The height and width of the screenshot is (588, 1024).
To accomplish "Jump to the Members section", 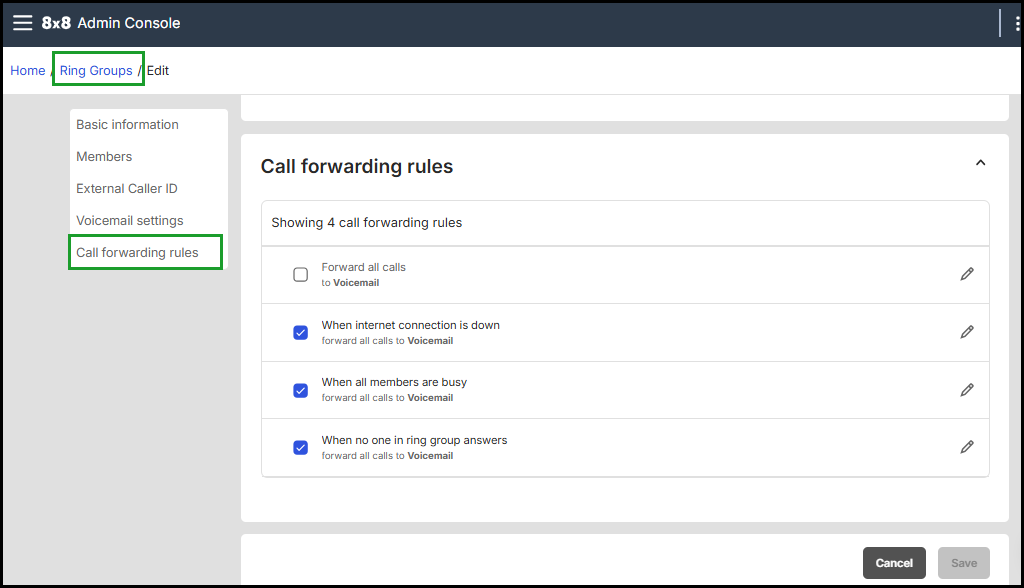I will [x=104, y=157].
